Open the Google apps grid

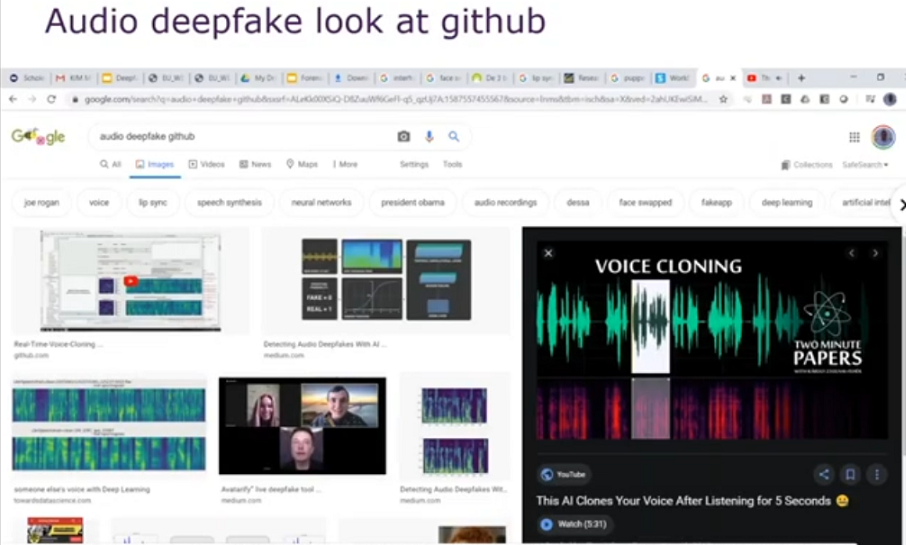click(854, 137)
